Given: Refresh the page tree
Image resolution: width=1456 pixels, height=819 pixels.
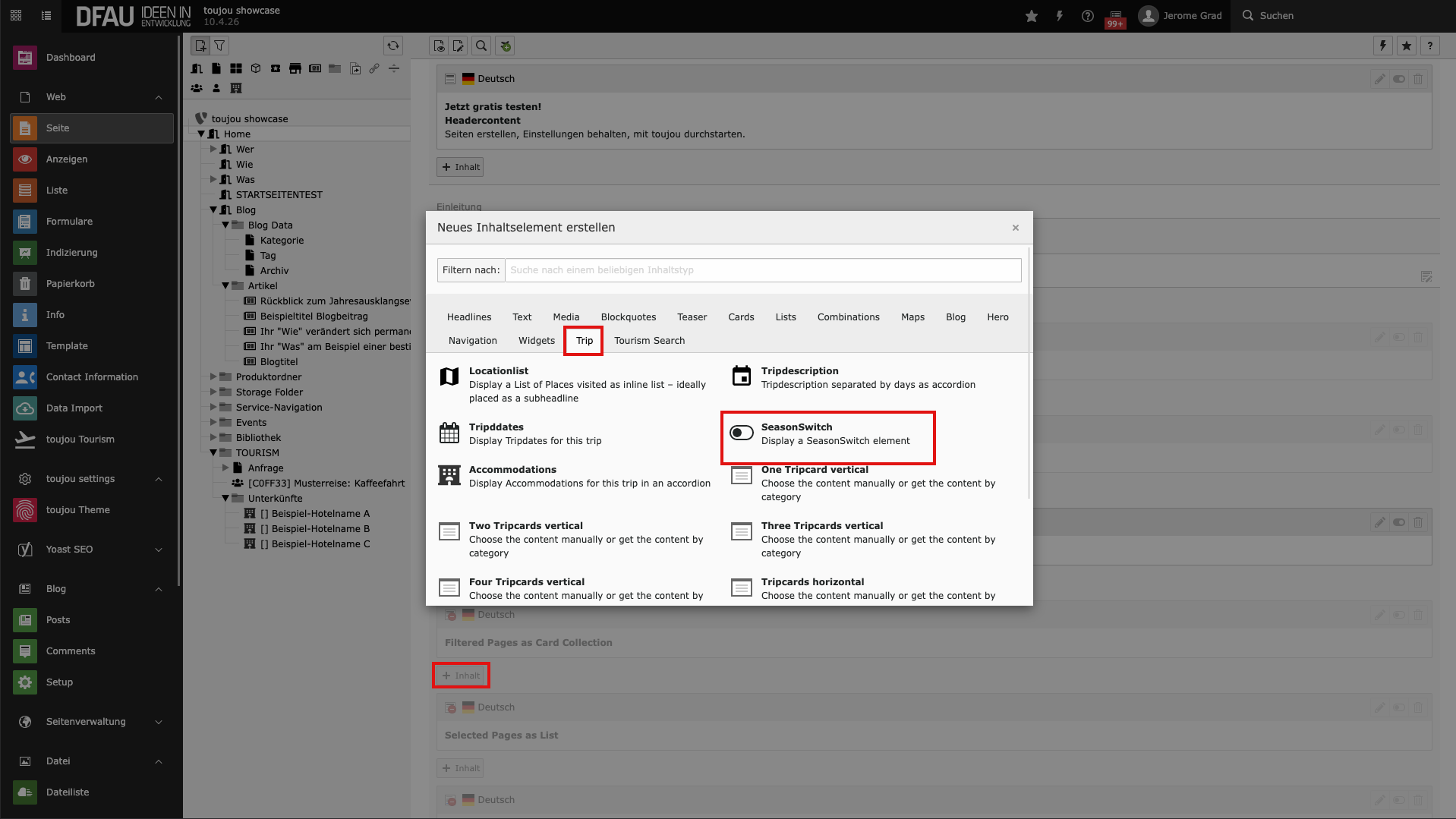Looking at the screenshot, I should tap(392, 46).
